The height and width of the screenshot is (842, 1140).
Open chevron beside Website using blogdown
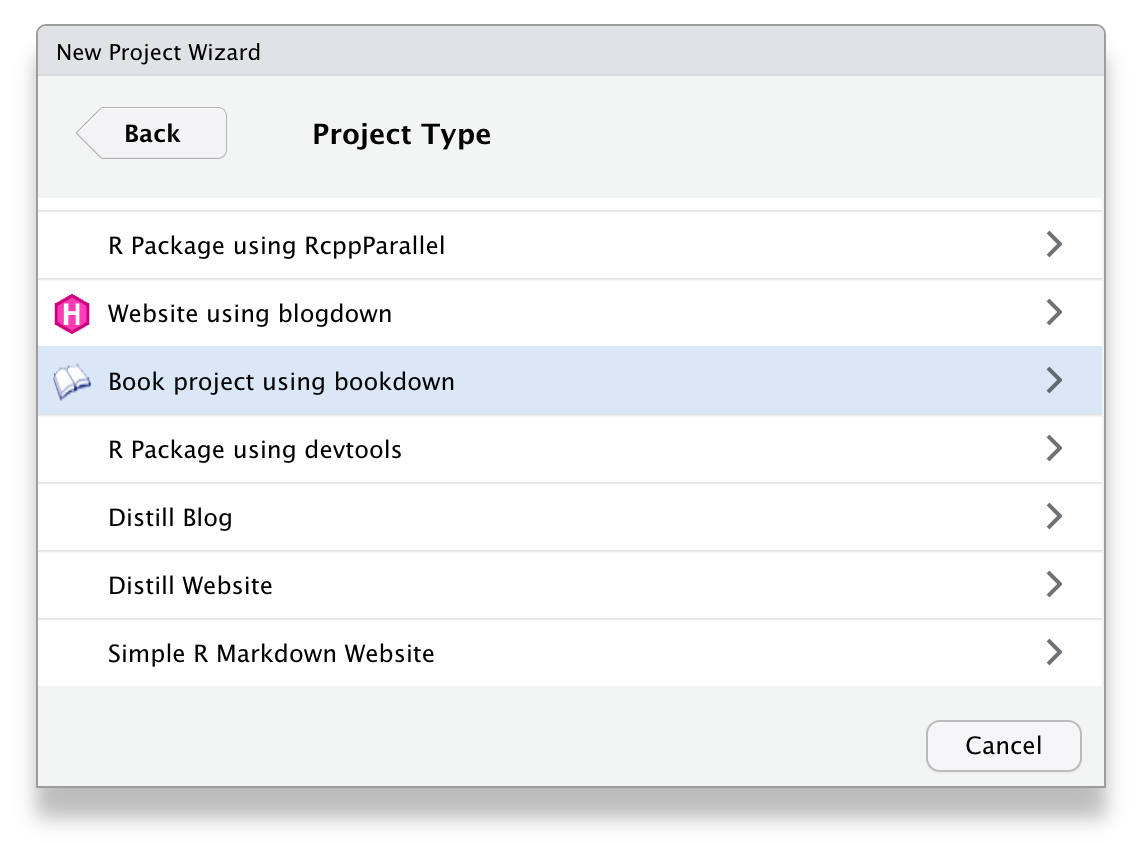click(x=1054, y=313)
